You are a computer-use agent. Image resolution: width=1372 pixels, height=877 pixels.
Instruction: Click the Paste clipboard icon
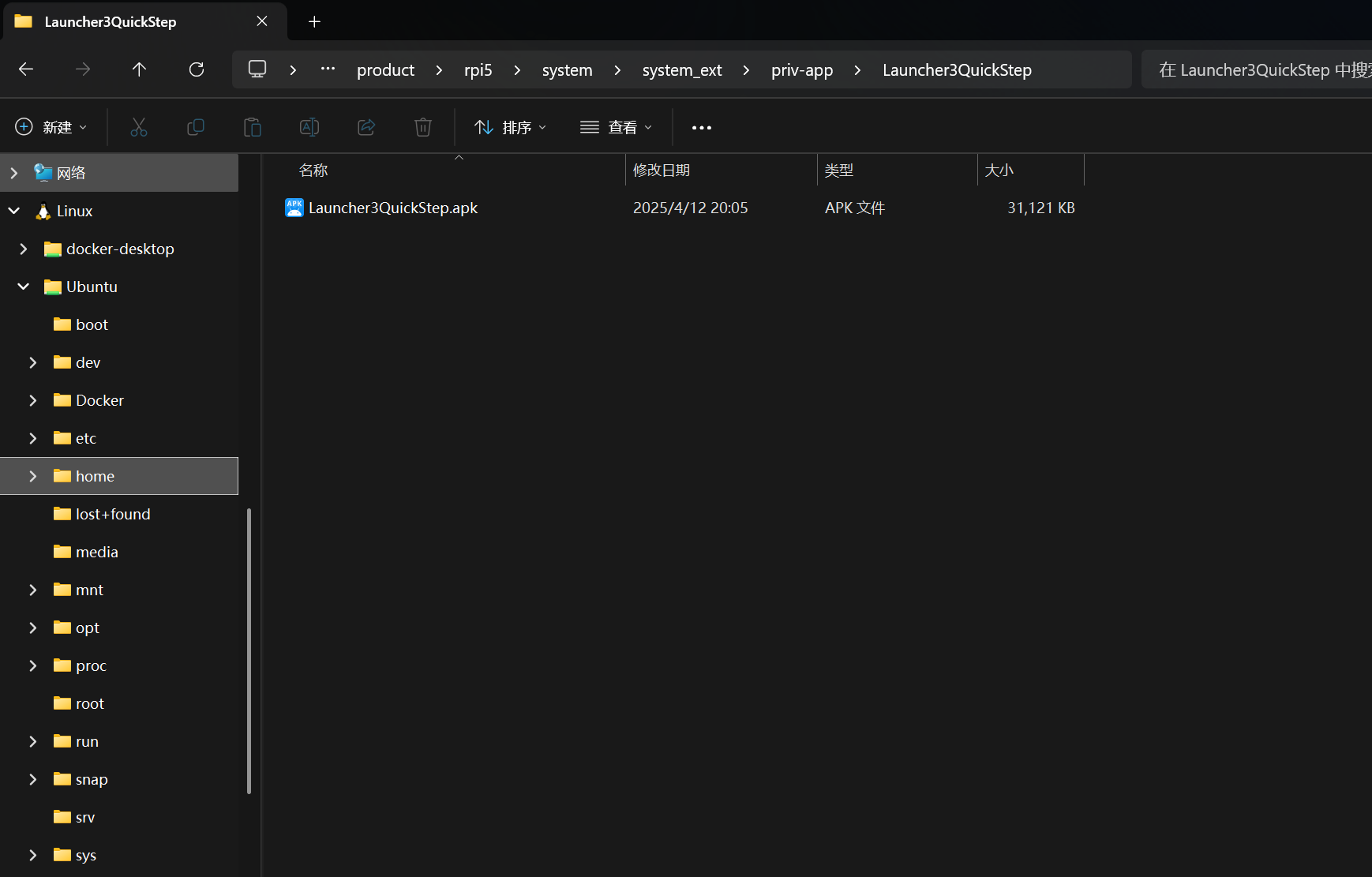click(x=253, y=127)
